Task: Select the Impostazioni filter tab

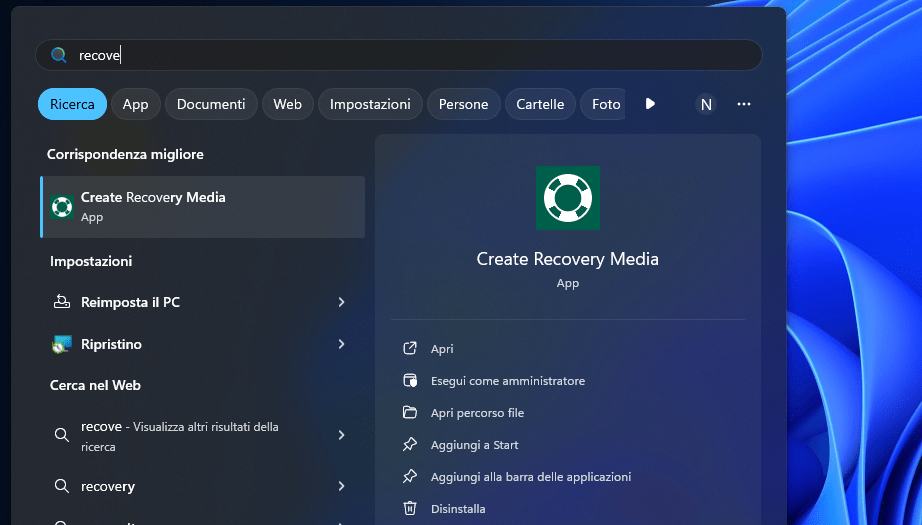Action: [x=370, y=104]
